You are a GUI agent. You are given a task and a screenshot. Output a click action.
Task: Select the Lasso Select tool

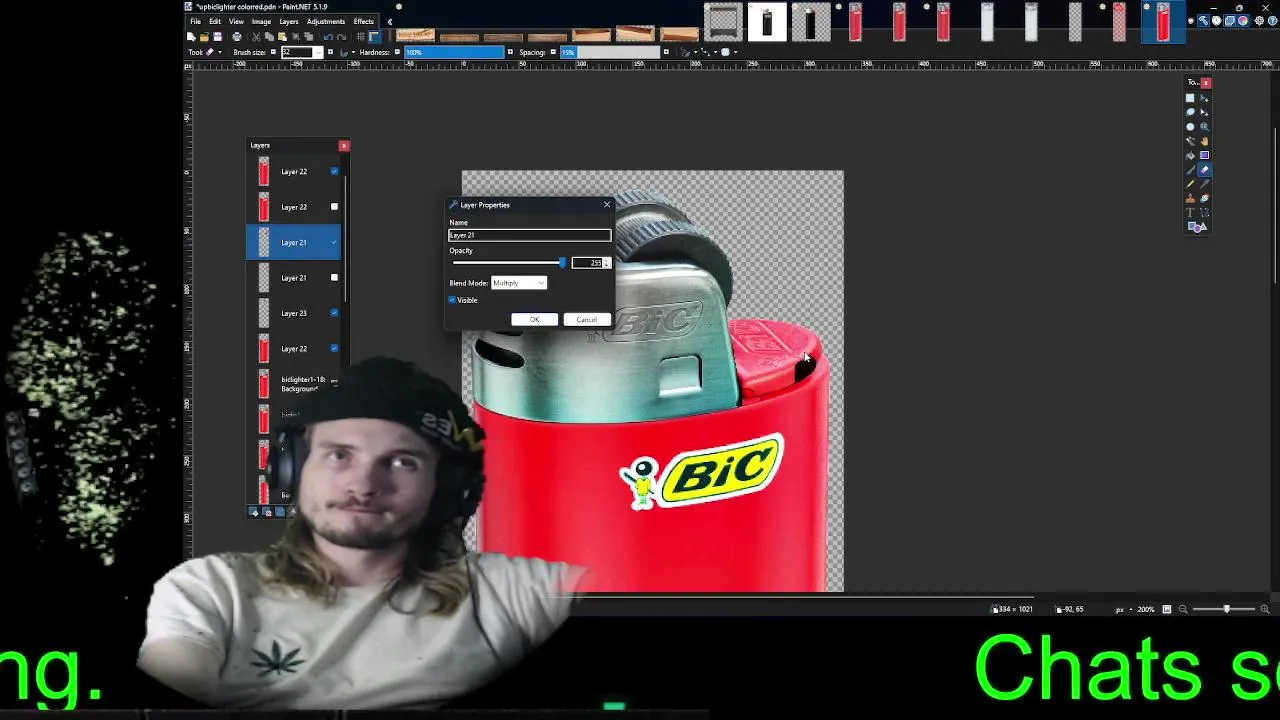1190,112
